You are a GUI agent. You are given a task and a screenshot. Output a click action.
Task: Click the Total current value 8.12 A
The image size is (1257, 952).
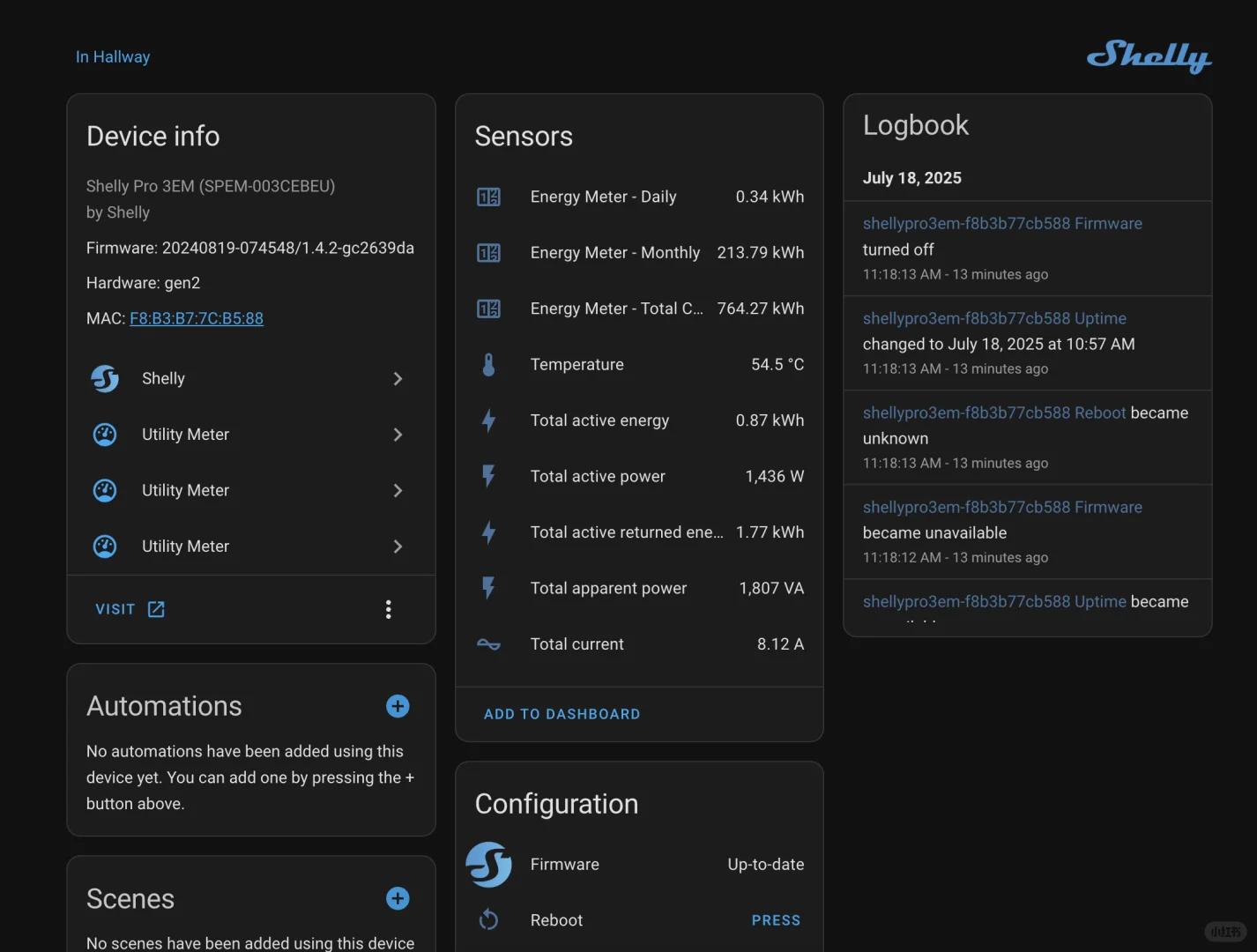781,644
